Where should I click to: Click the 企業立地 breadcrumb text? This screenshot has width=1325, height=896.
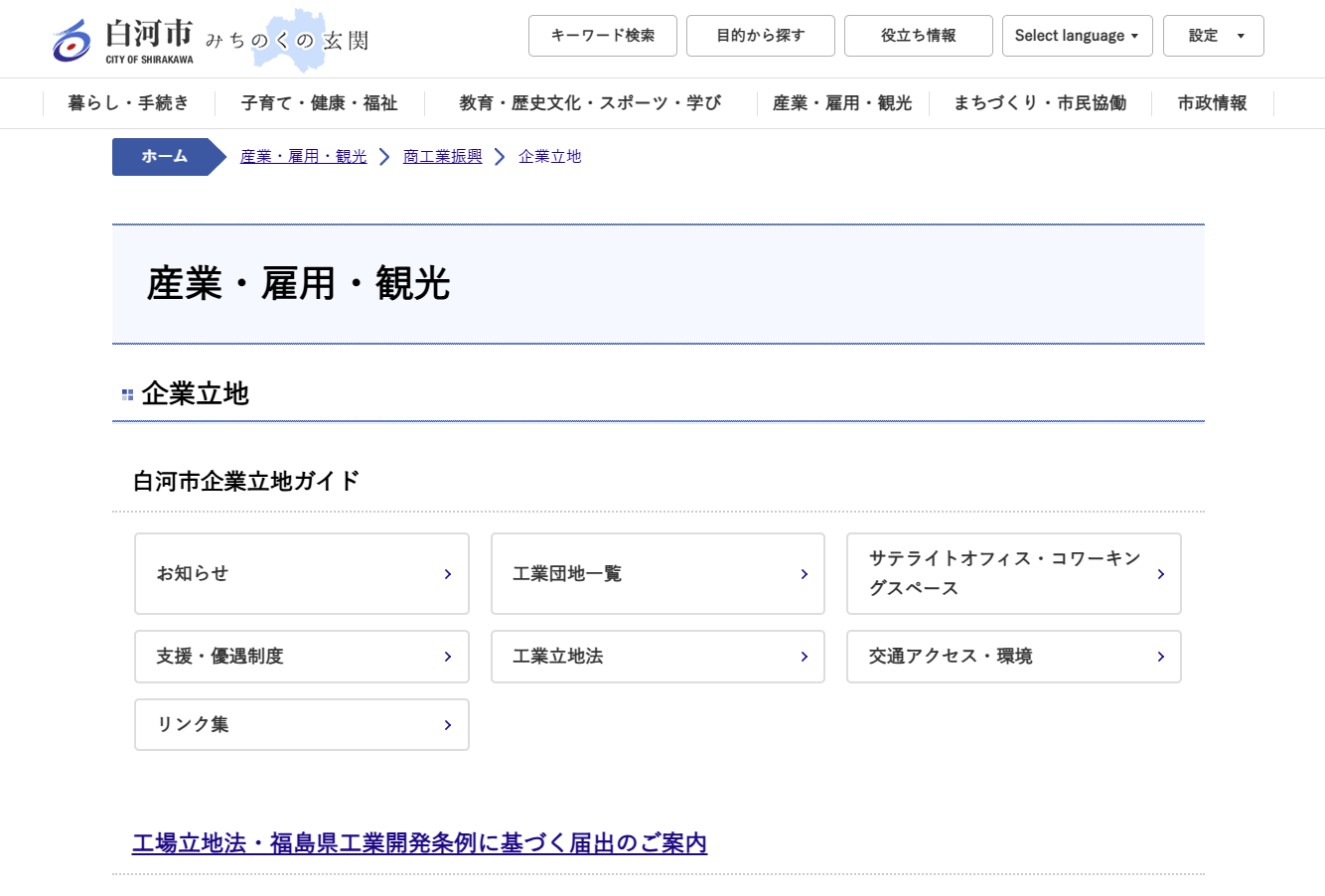coord(550,157)
